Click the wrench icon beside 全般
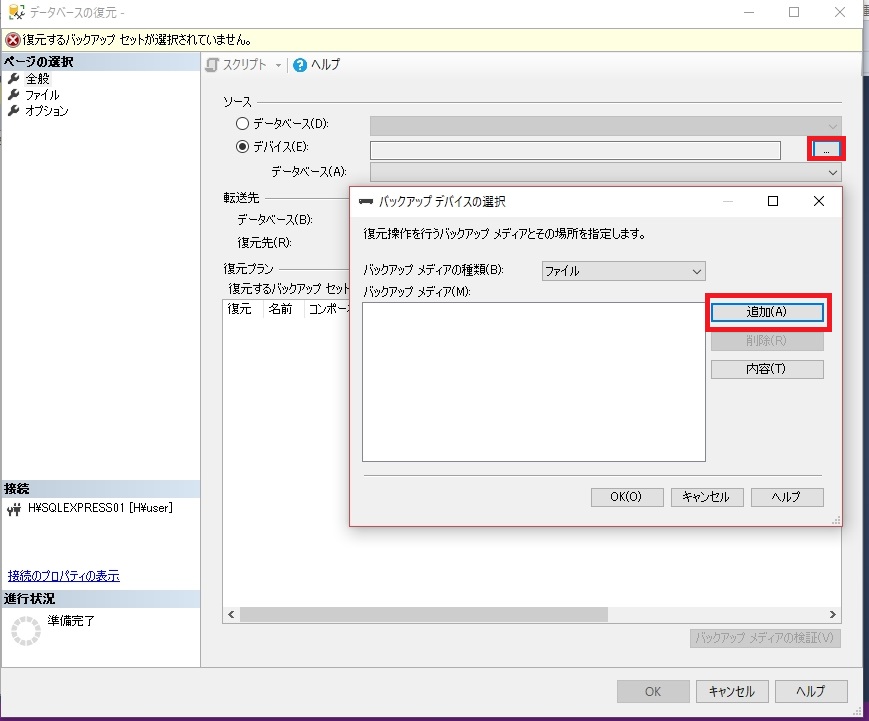Viewport: 869px width, 721px height. coord(14,78)
